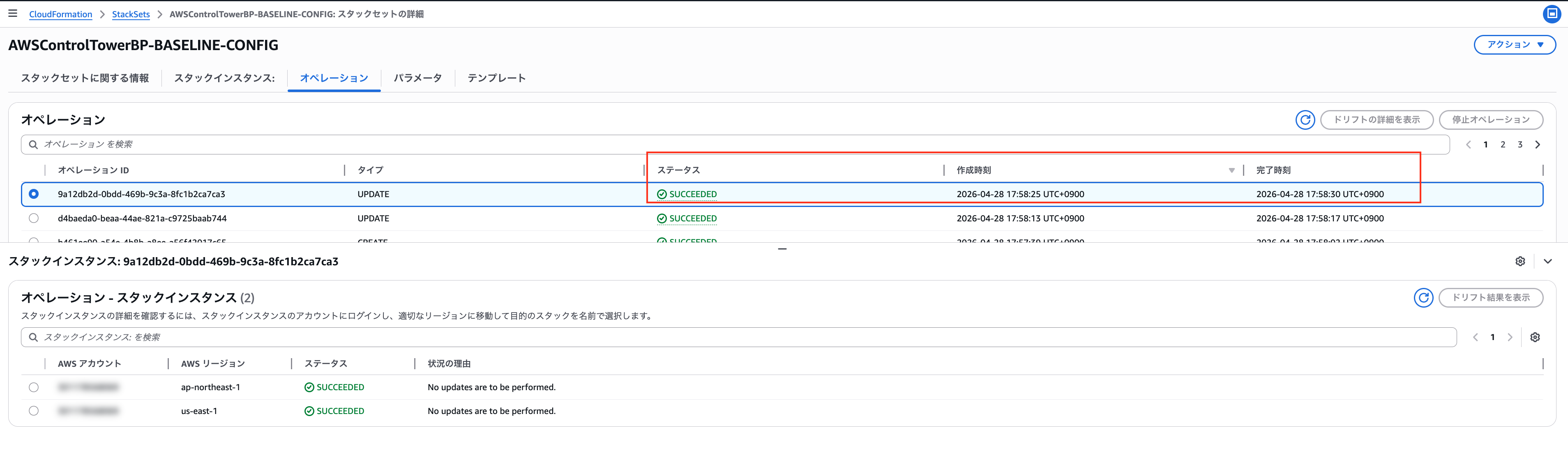Go to operations page 3

coord(1520,145)
